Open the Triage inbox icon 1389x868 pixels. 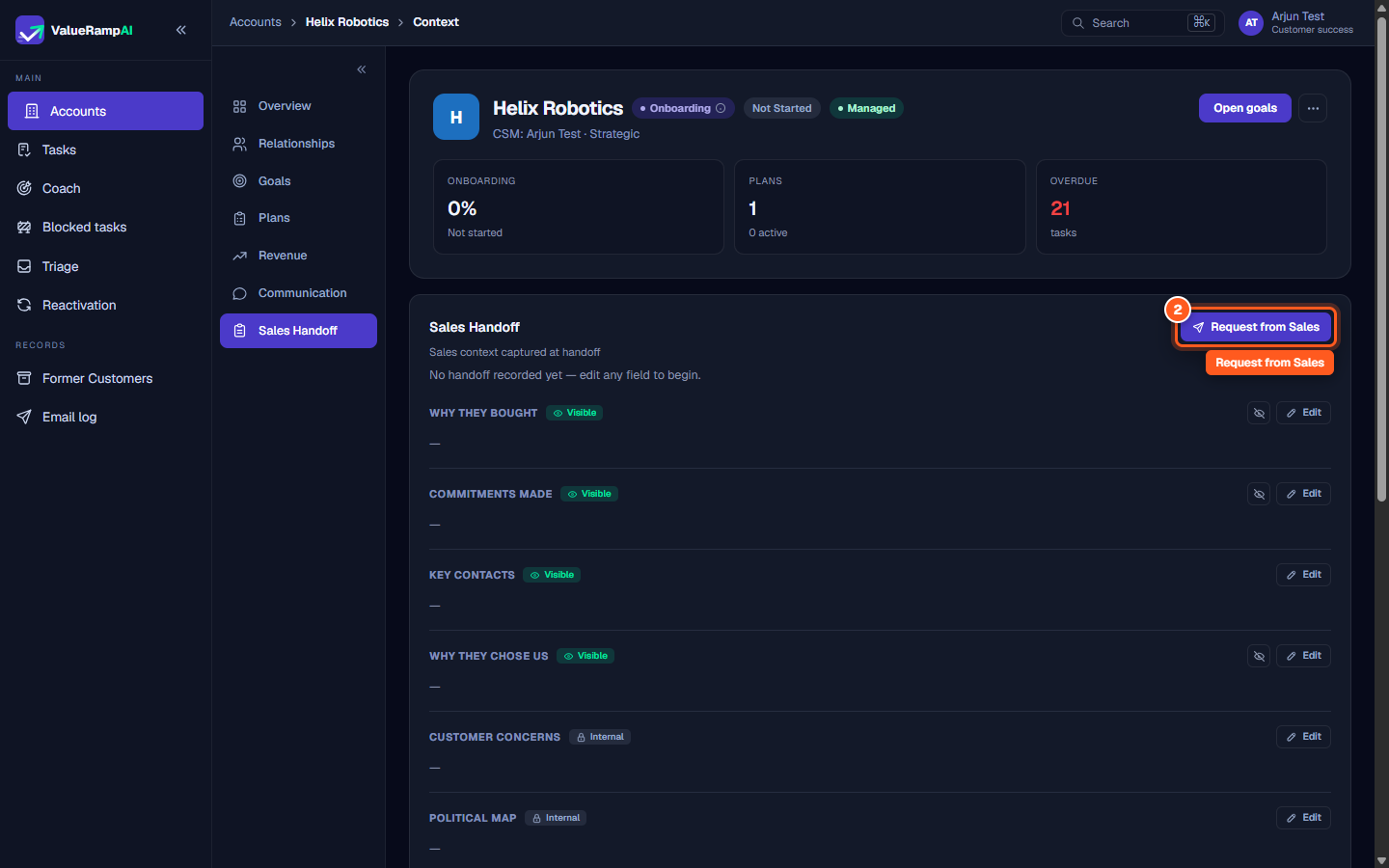click(x=24, y=266)
